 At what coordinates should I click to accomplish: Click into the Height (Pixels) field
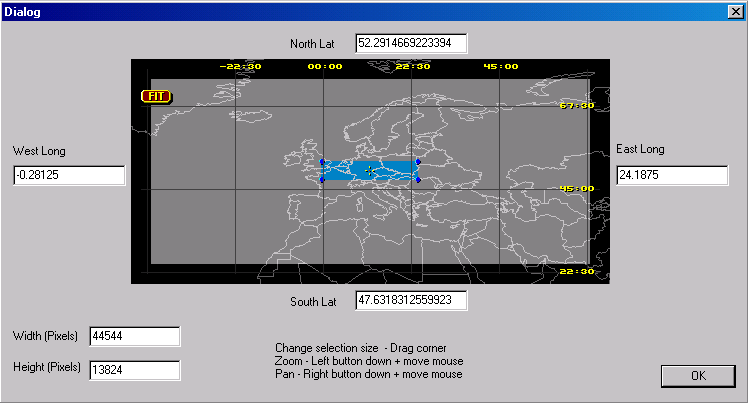tap(134, 370)
